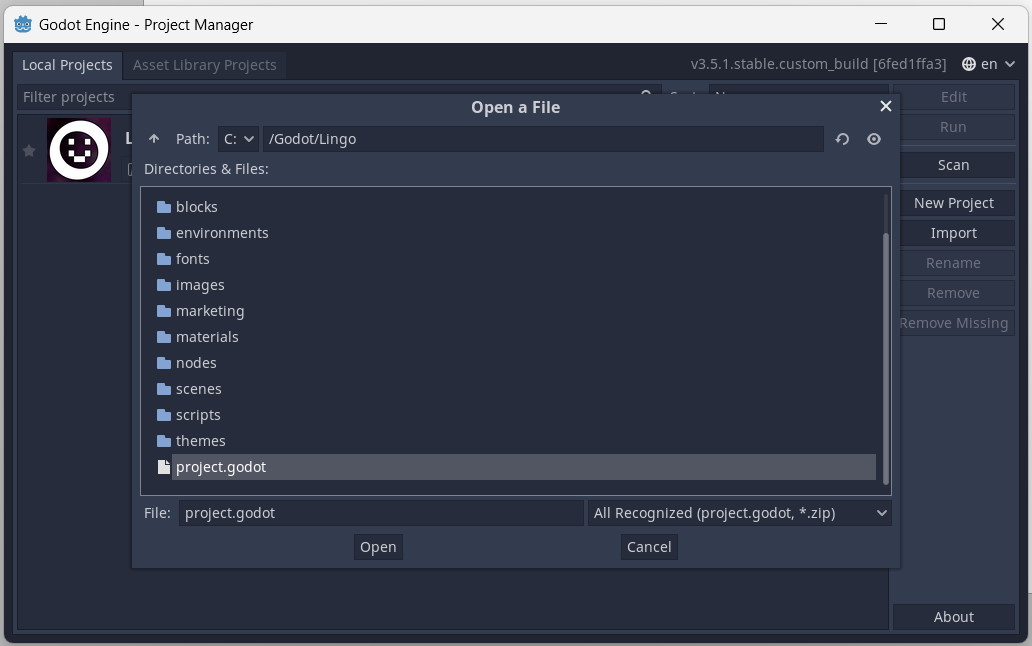Toggle hidden files visibility
The image size is (1032, 646).
874,139
